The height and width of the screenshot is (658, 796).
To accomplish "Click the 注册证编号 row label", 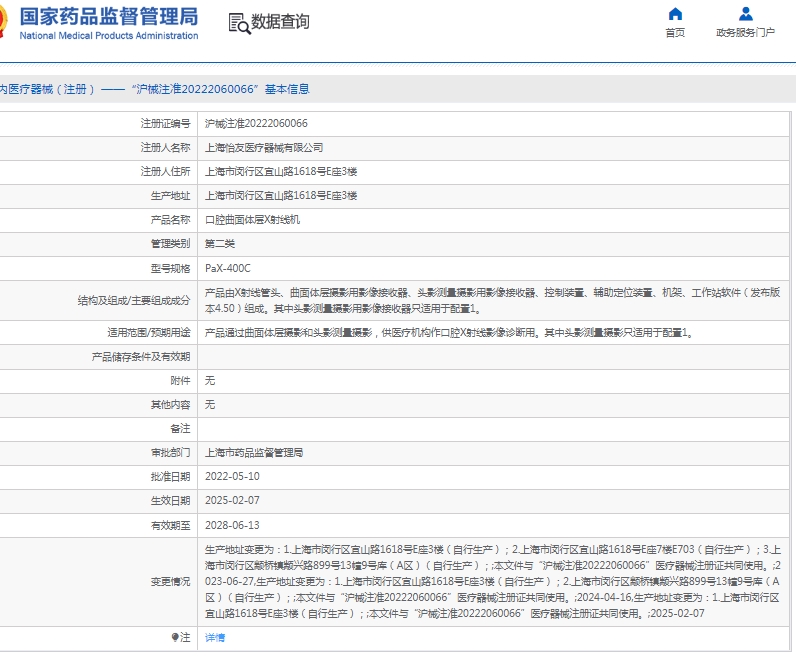I will [165, 123].
